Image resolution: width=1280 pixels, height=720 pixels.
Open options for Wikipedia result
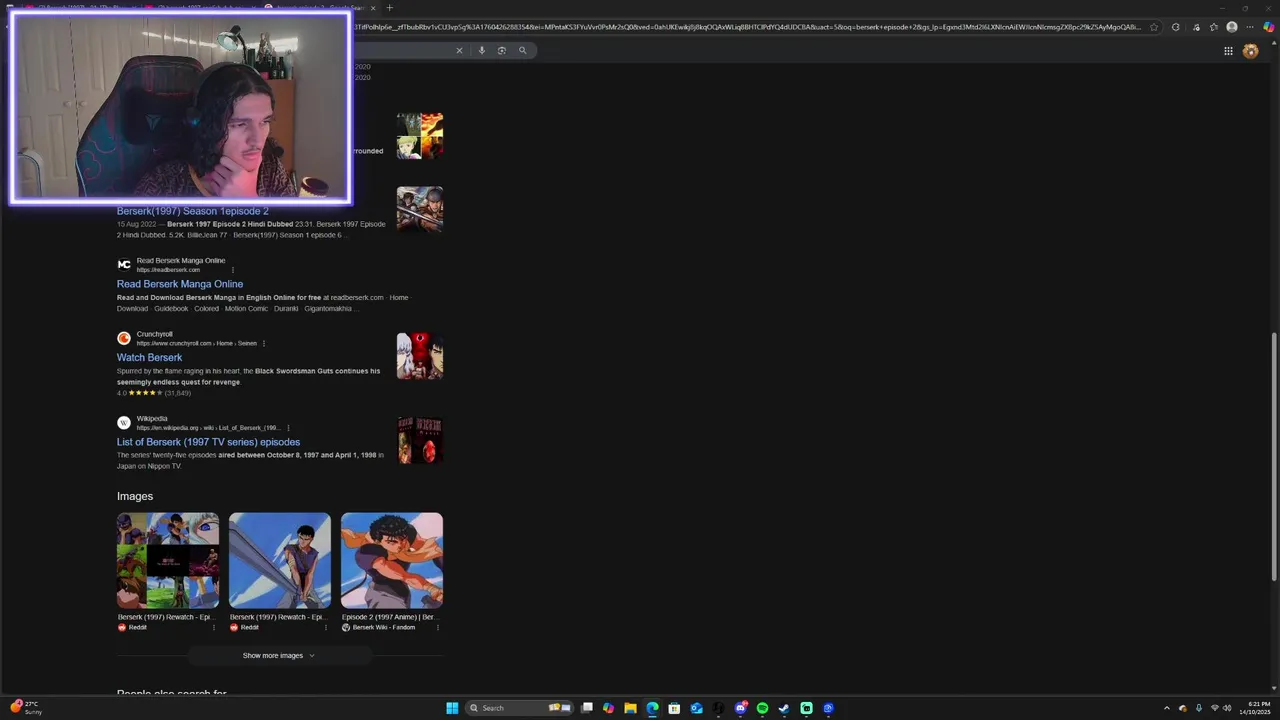pyautogui.click(x=288, y=428)
